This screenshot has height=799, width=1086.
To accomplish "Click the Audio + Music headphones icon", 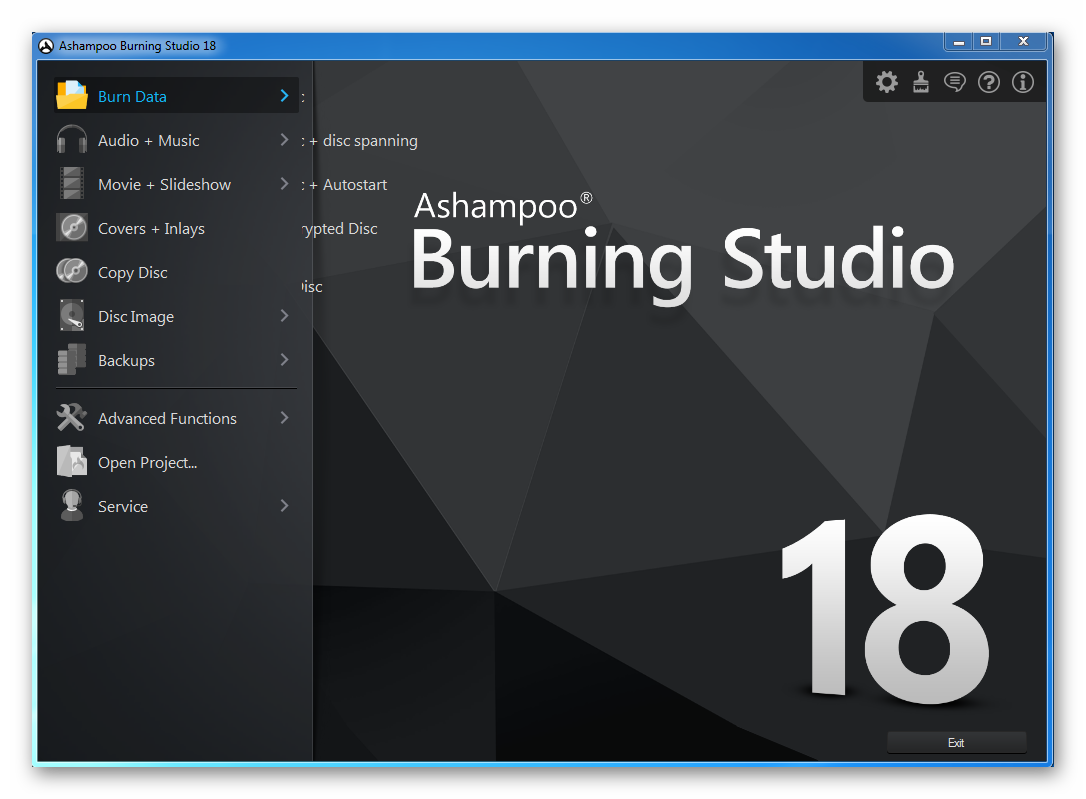I will point(71,140).
